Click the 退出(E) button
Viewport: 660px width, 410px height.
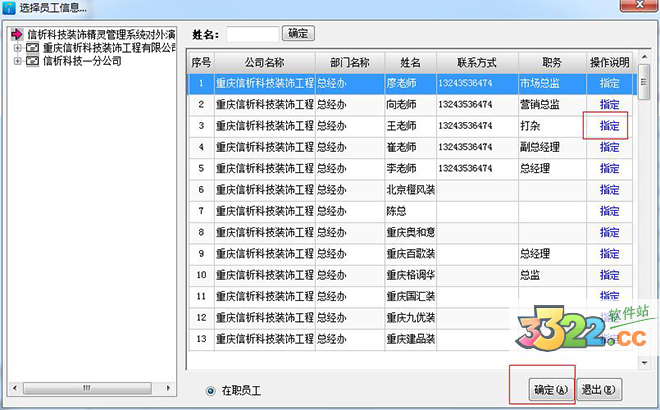click(599, 390)
